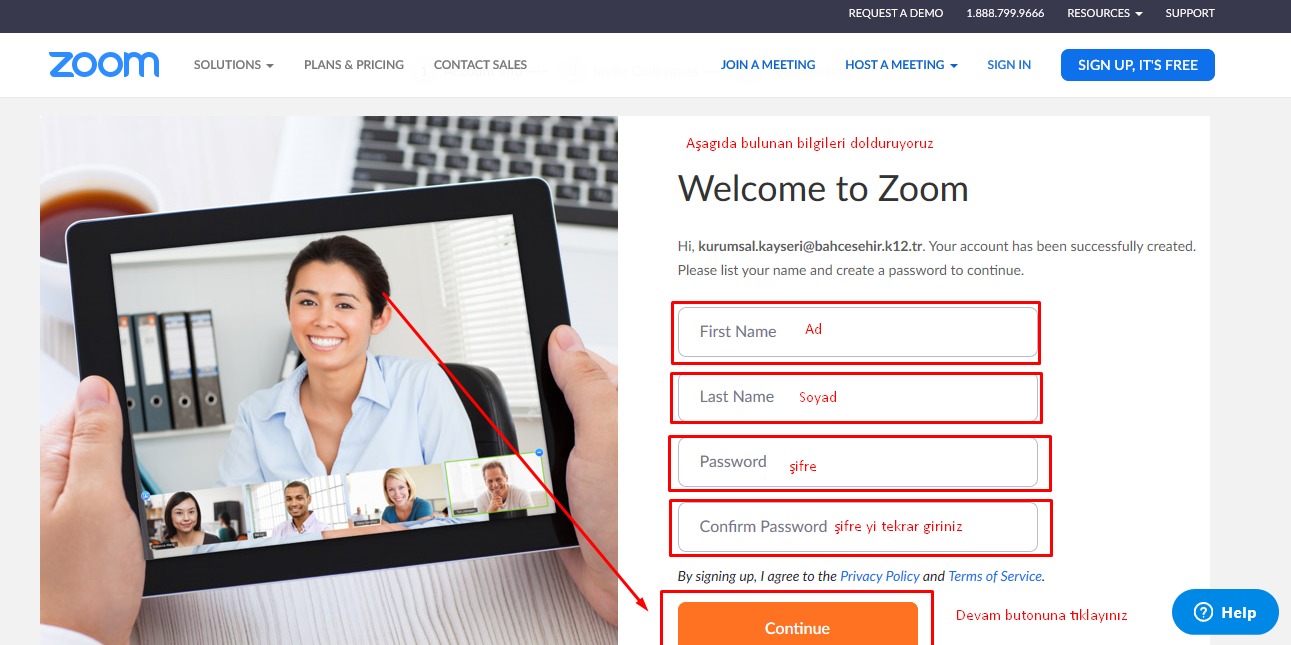The height and width of the screenshot is (645, 1291).
Task: Expand the Resources menu
Action: (1104, 13)
